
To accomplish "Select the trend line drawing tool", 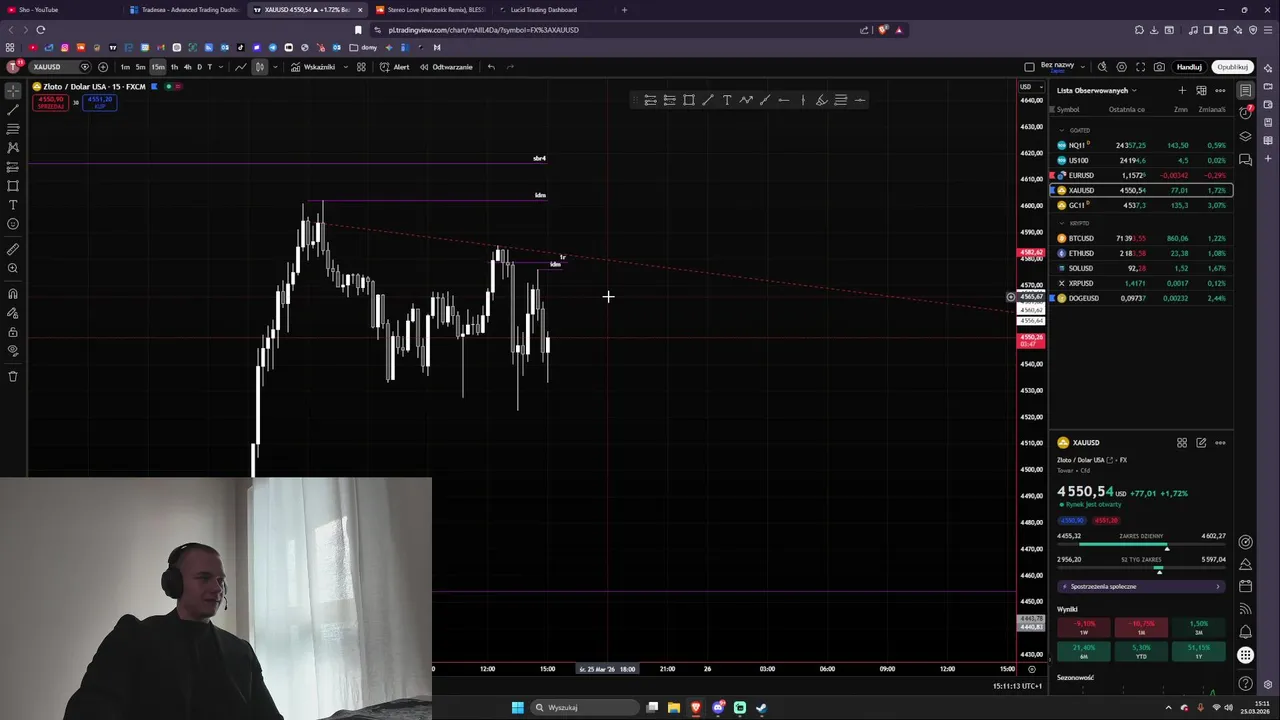I will tap(13, 110).
